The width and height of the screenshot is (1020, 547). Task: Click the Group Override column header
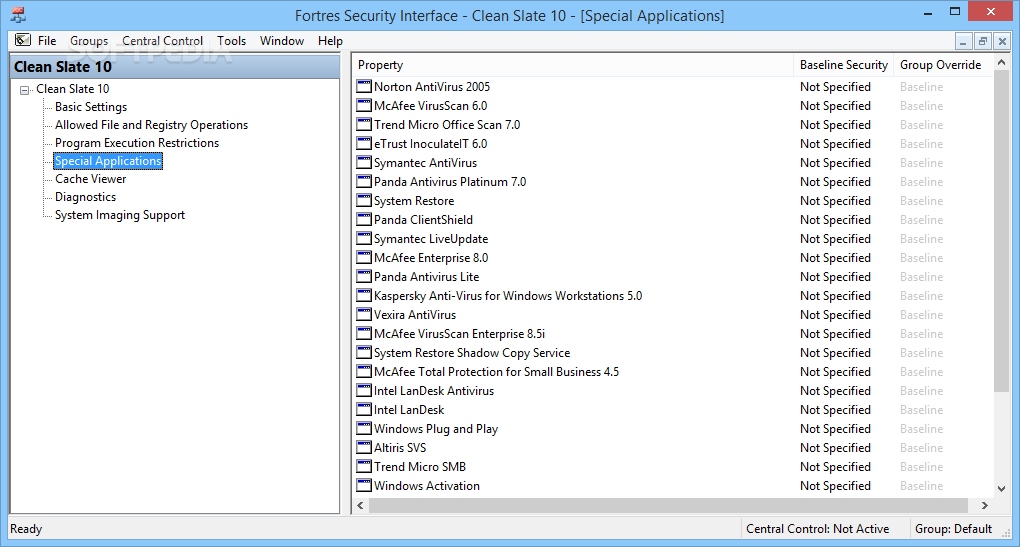941,65
